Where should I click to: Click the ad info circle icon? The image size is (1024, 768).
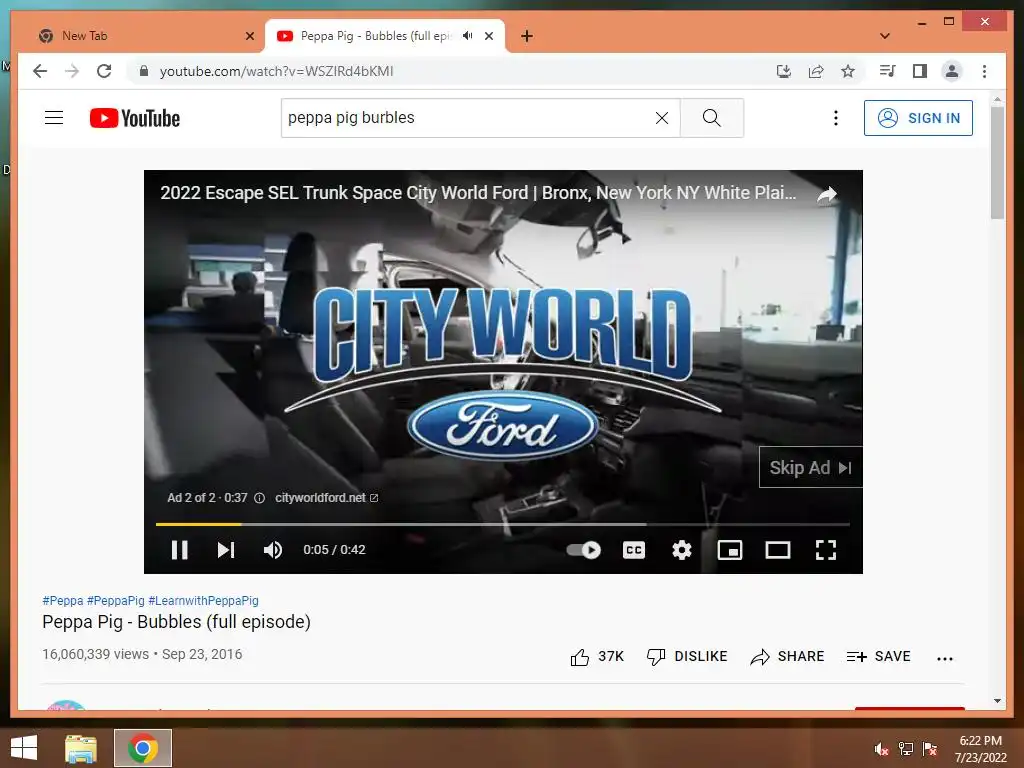(x=259, y=498)
